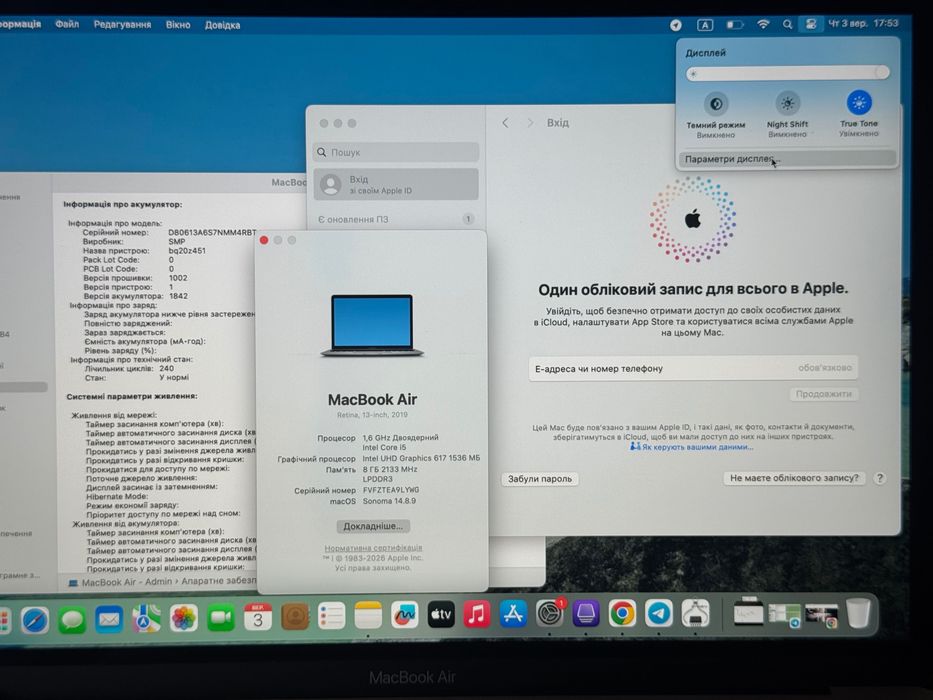The image size is (933, 700).
Task: Launch Google Chrome from the Dock
Action: pos(622,613)
